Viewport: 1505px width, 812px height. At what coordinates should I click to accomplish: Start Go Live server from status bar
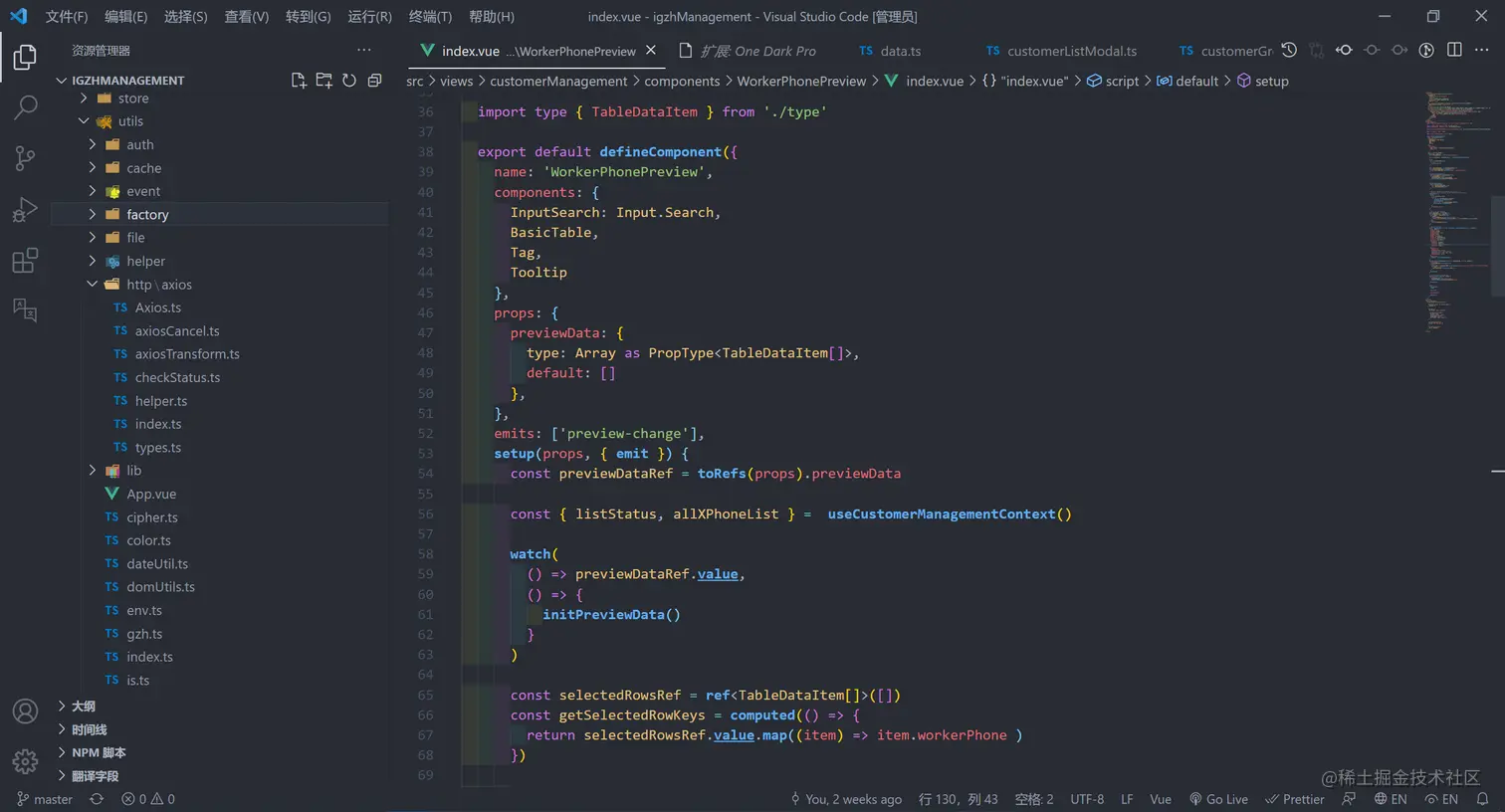point(1218,799)
